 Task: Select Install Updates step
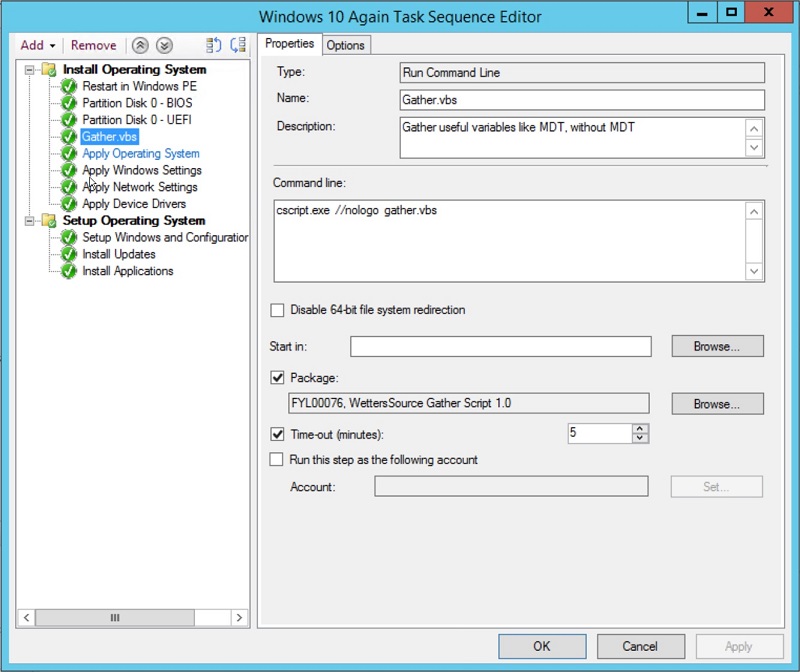119,254
